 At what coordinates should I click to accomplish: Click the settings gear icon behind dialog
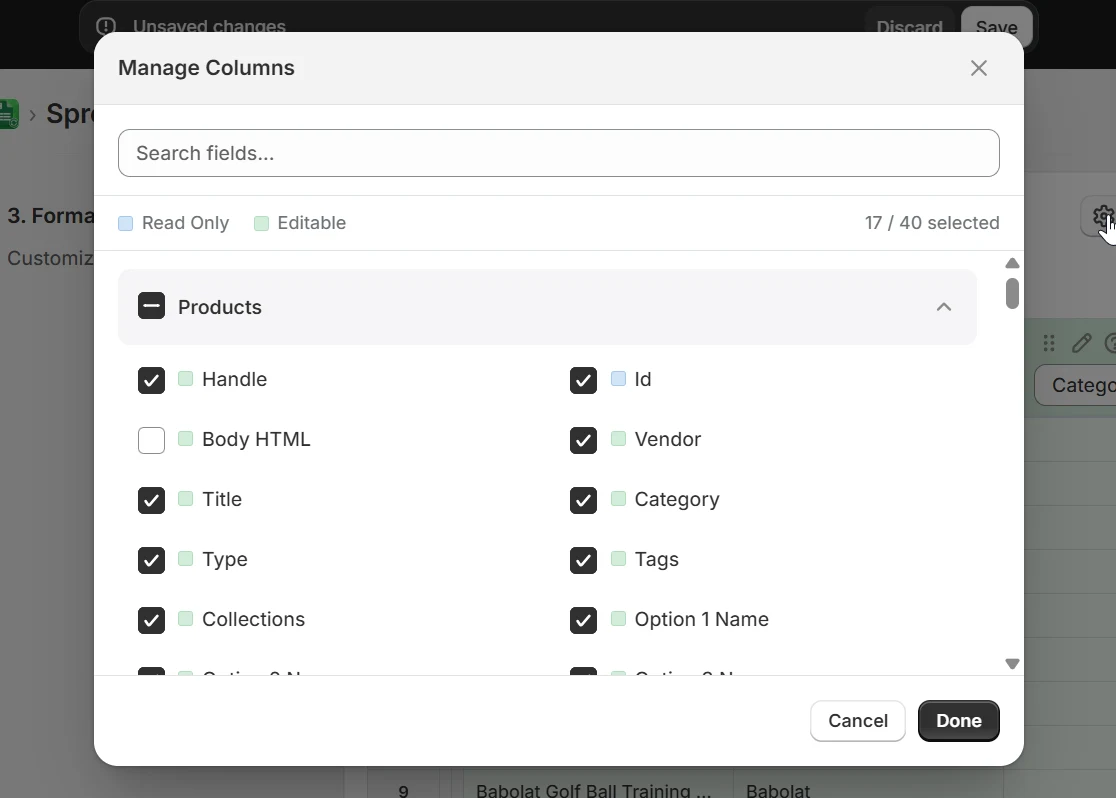pos(1103,216)
